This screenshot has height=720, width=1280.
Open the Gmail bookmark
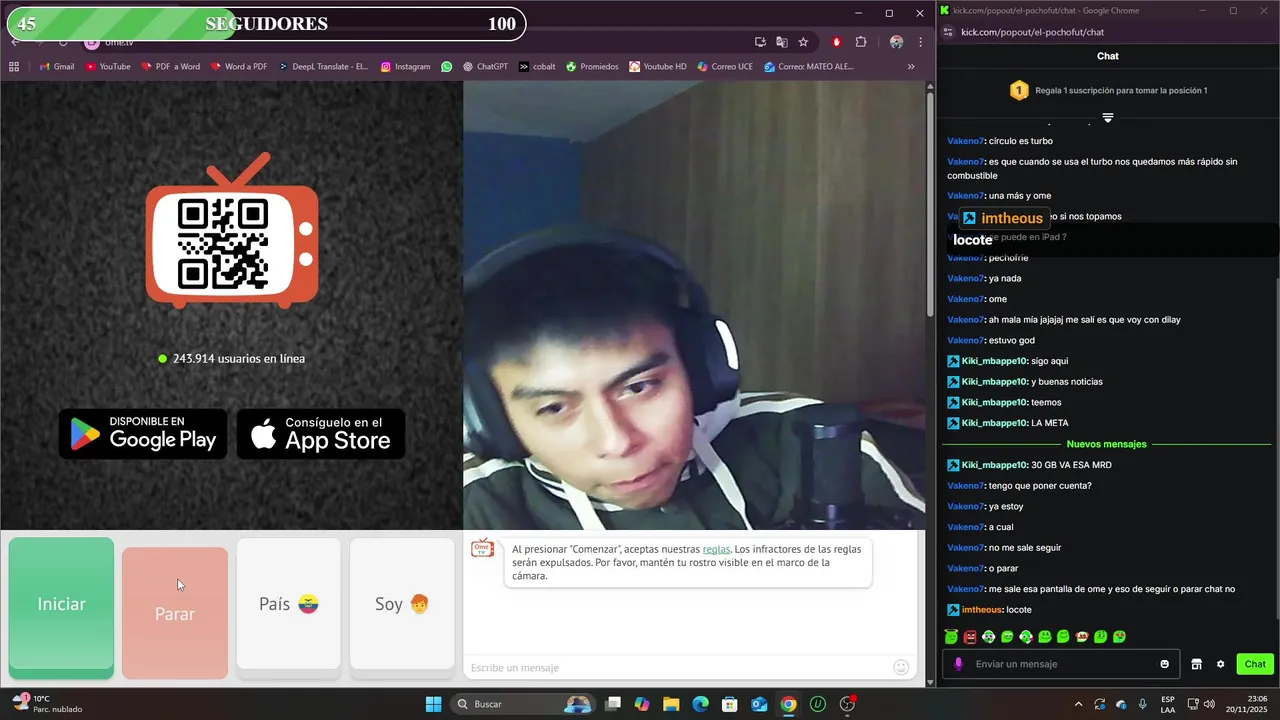tap(57, 67)
